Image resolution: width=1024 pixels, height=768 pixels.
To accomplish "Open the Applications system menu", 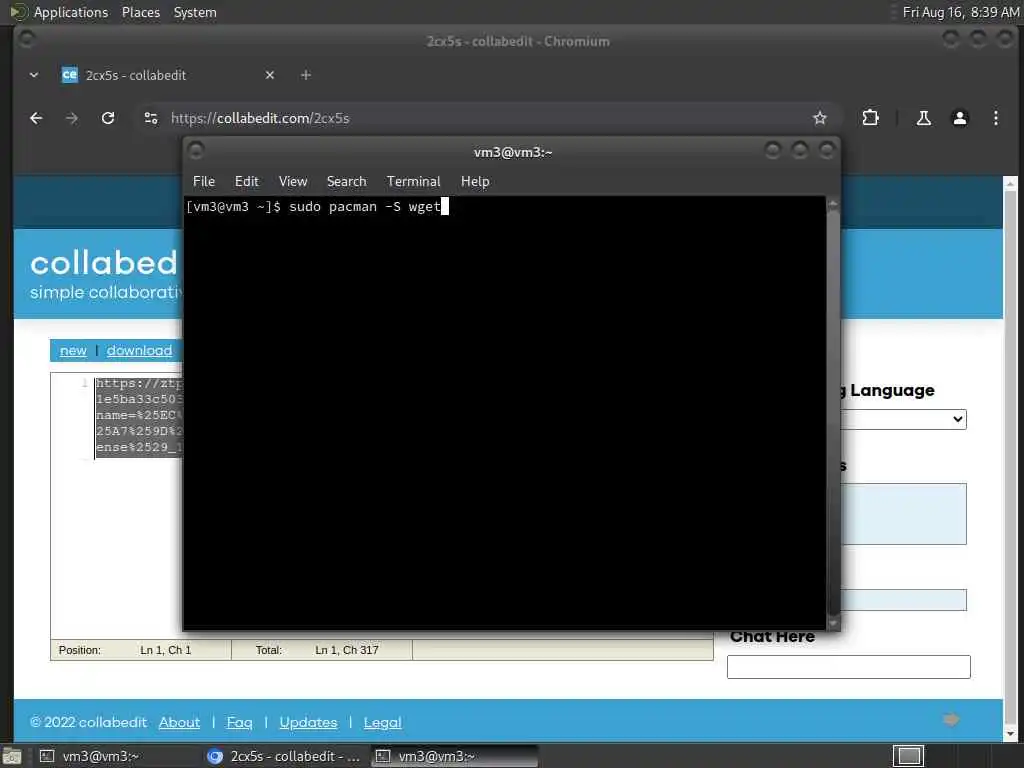I will click(71, 12).
